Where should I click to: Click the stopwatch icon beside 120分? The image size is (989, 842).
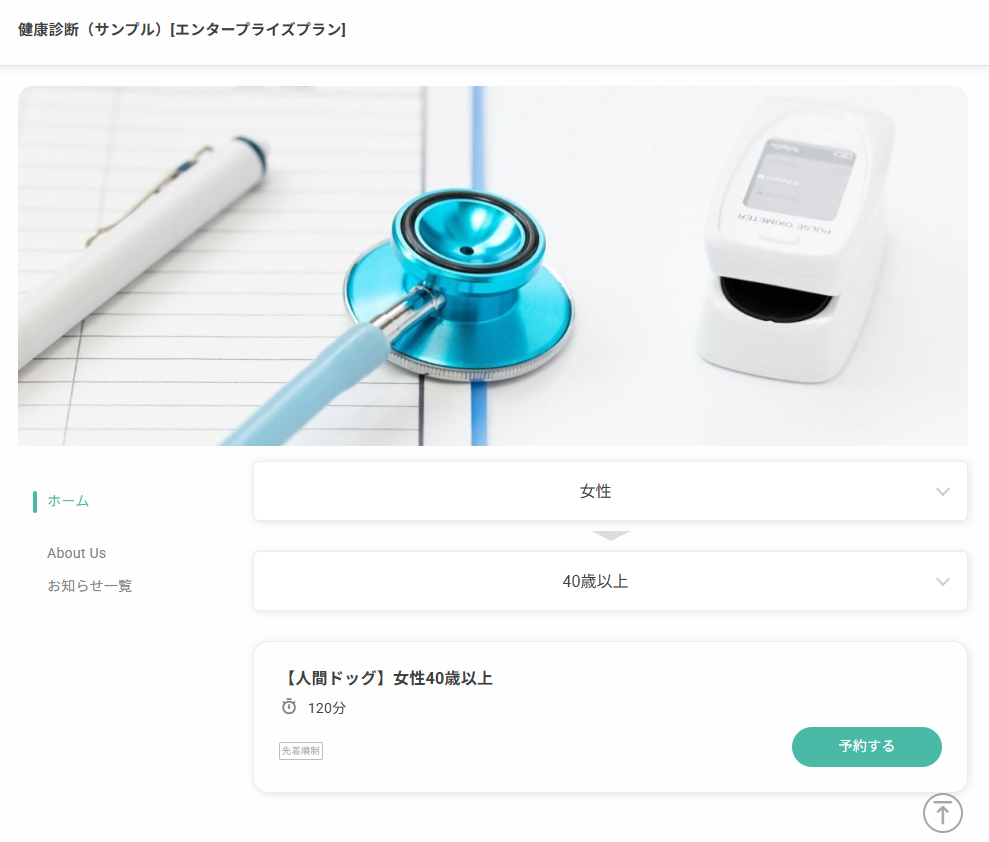pos(289,706)
